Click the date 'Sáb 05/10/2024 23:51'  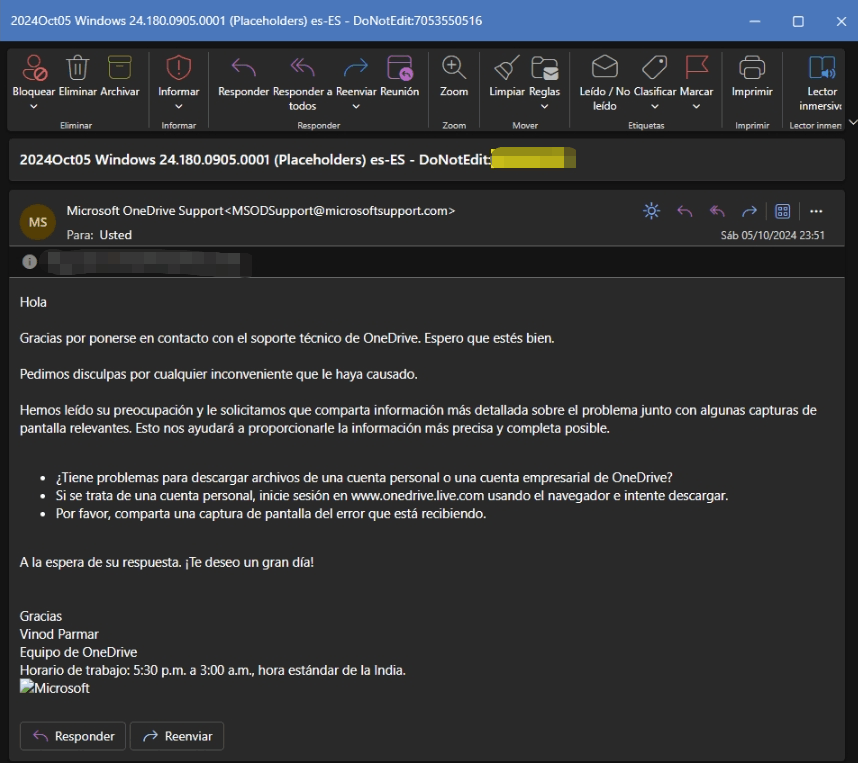point(772,235)
